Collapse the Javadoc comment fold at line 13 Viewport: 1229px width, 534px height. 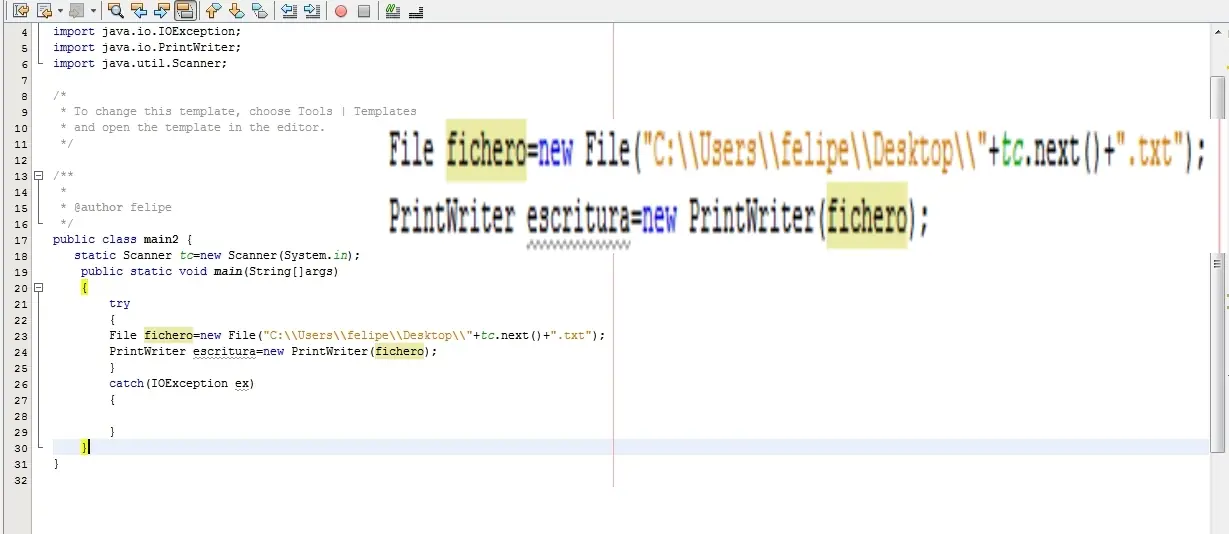tap(39, 175)
